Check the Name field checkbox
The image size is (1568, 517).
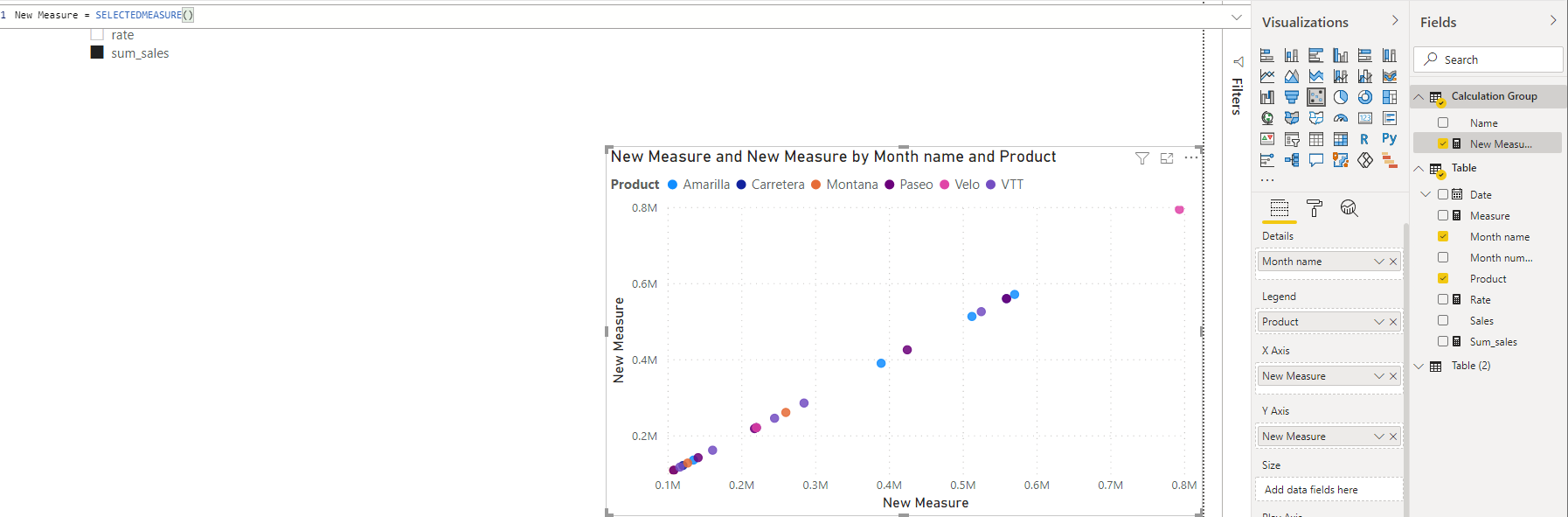tap(1443, 122)
